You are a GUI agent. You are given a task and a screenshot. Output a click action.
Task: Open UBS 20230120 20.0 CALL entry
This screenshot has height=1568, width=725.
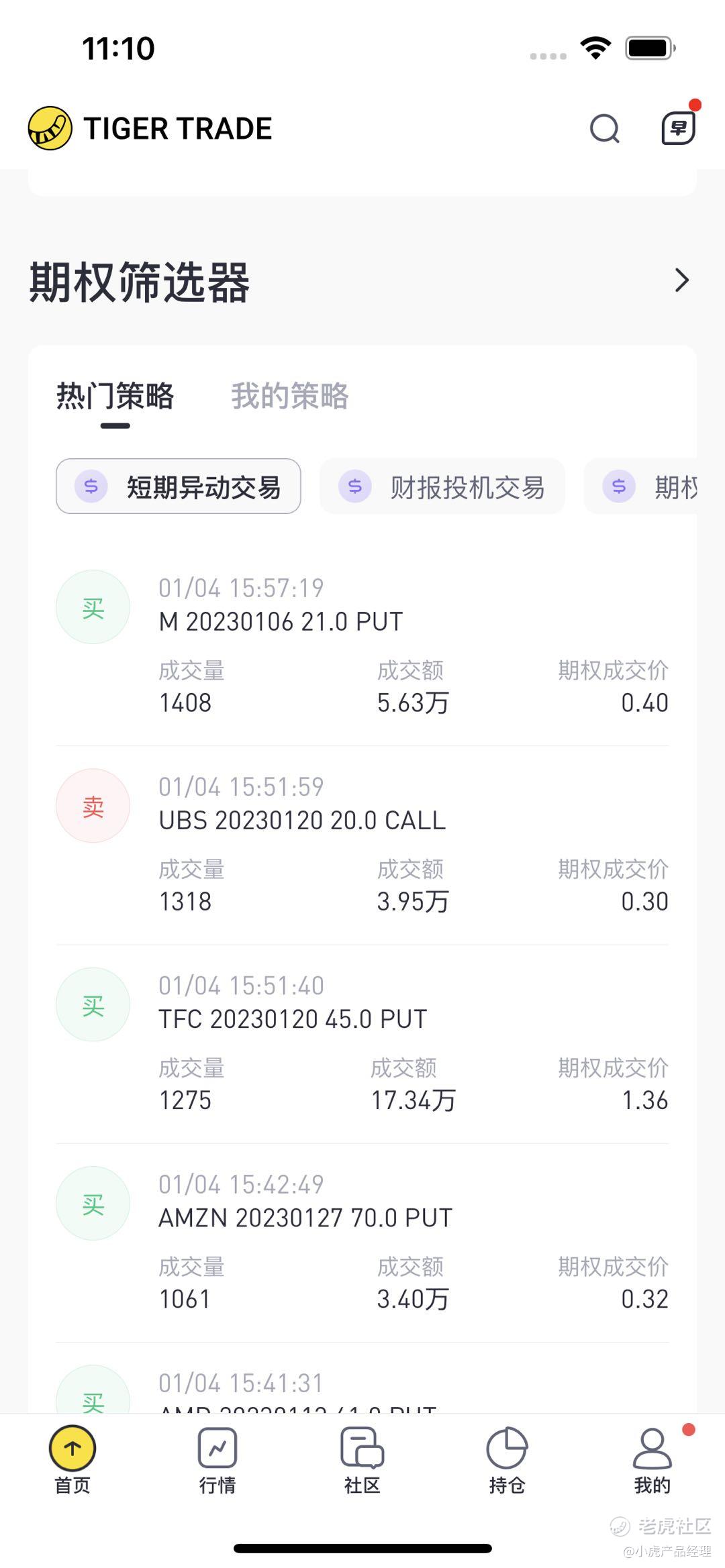[x=362, y=844]
